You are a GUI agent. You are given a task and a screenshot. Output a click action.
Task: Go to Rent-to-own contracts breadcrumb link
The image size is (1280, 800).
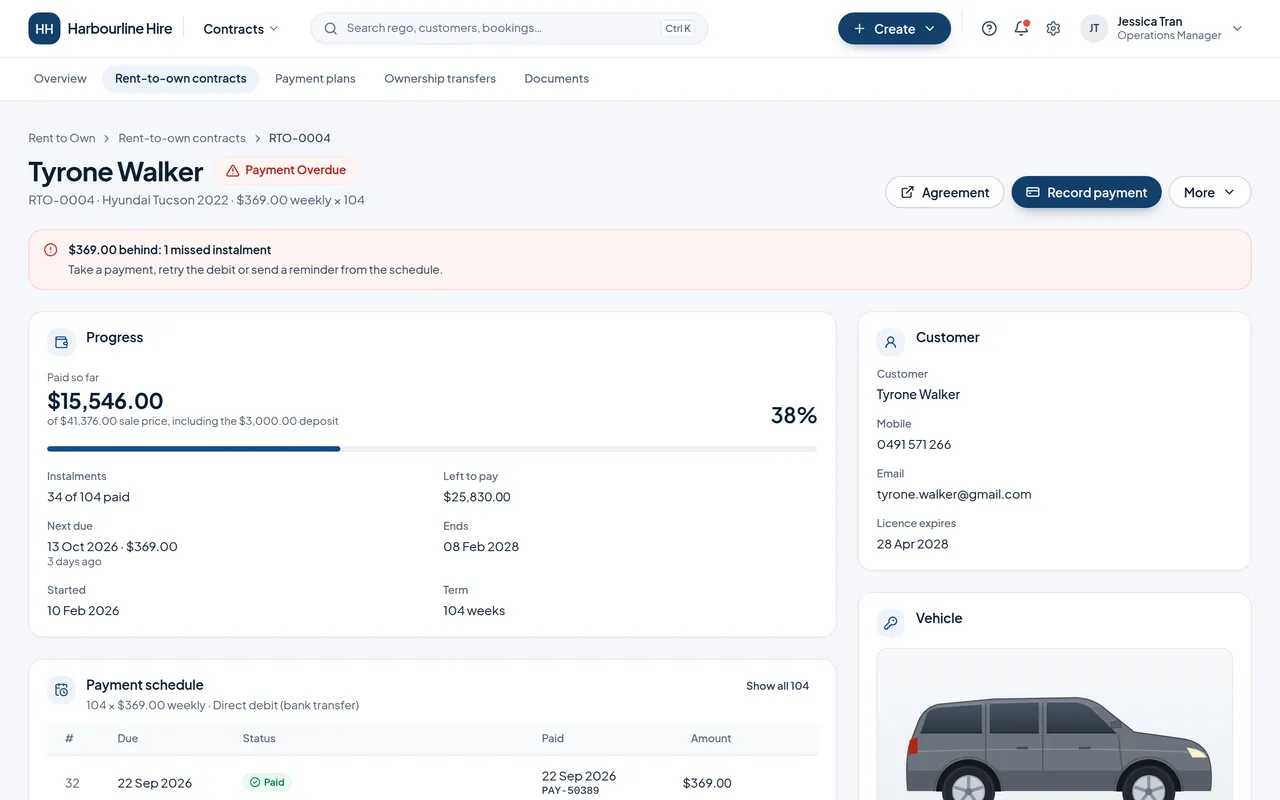tap(182, 138)
